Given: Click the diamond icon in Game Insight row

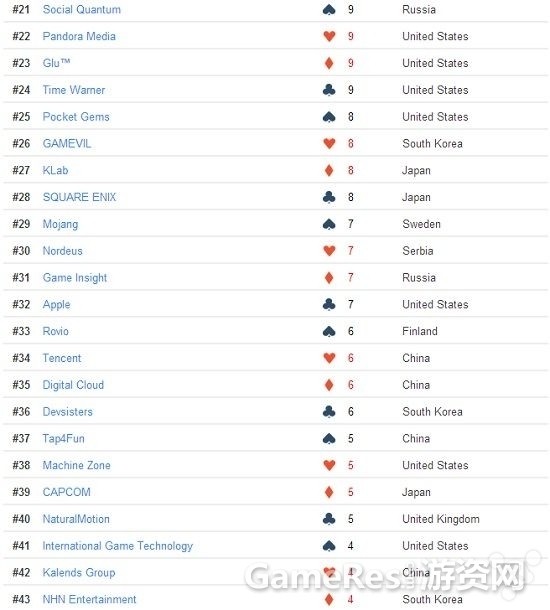Looking at the screenshot, I should [329, 278].
